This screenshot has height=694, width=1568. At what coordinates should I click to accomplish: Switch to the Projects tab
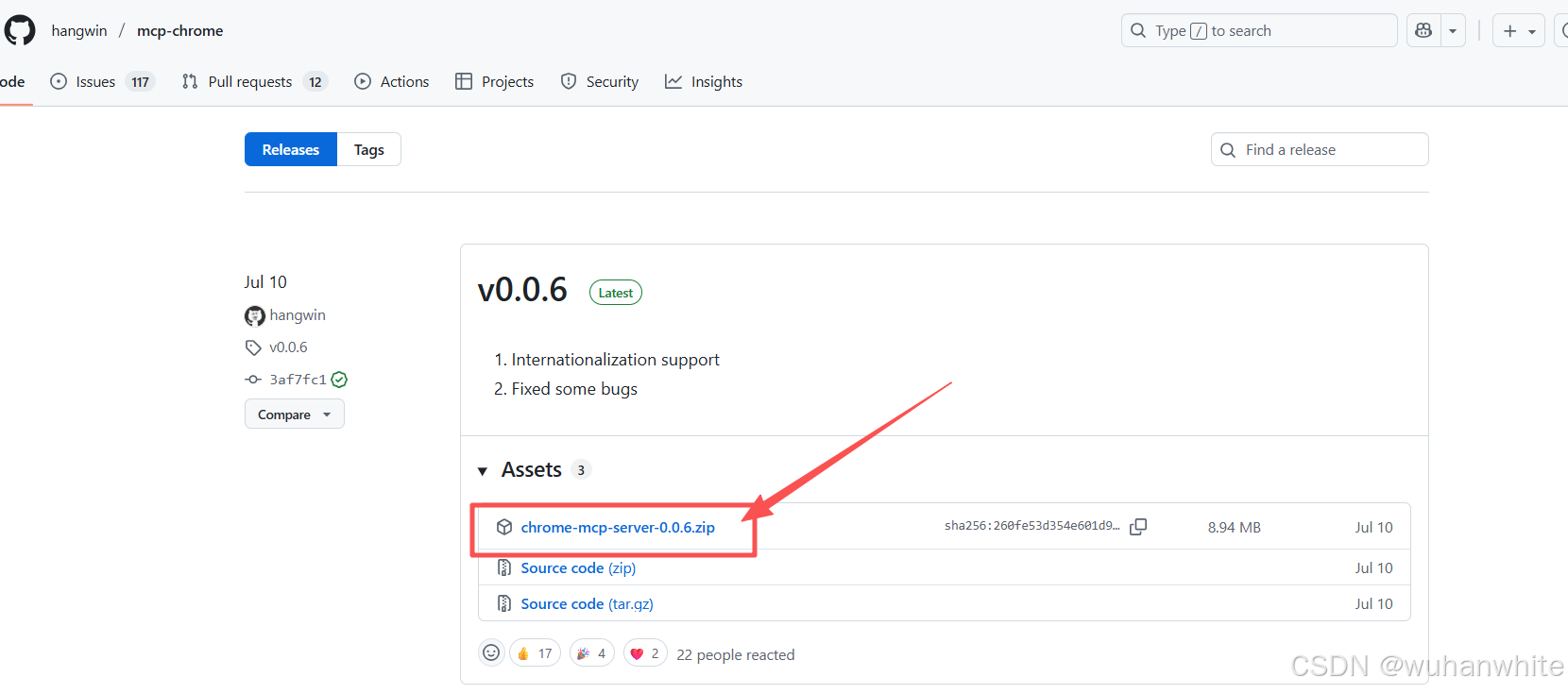(x=494, y=81)
